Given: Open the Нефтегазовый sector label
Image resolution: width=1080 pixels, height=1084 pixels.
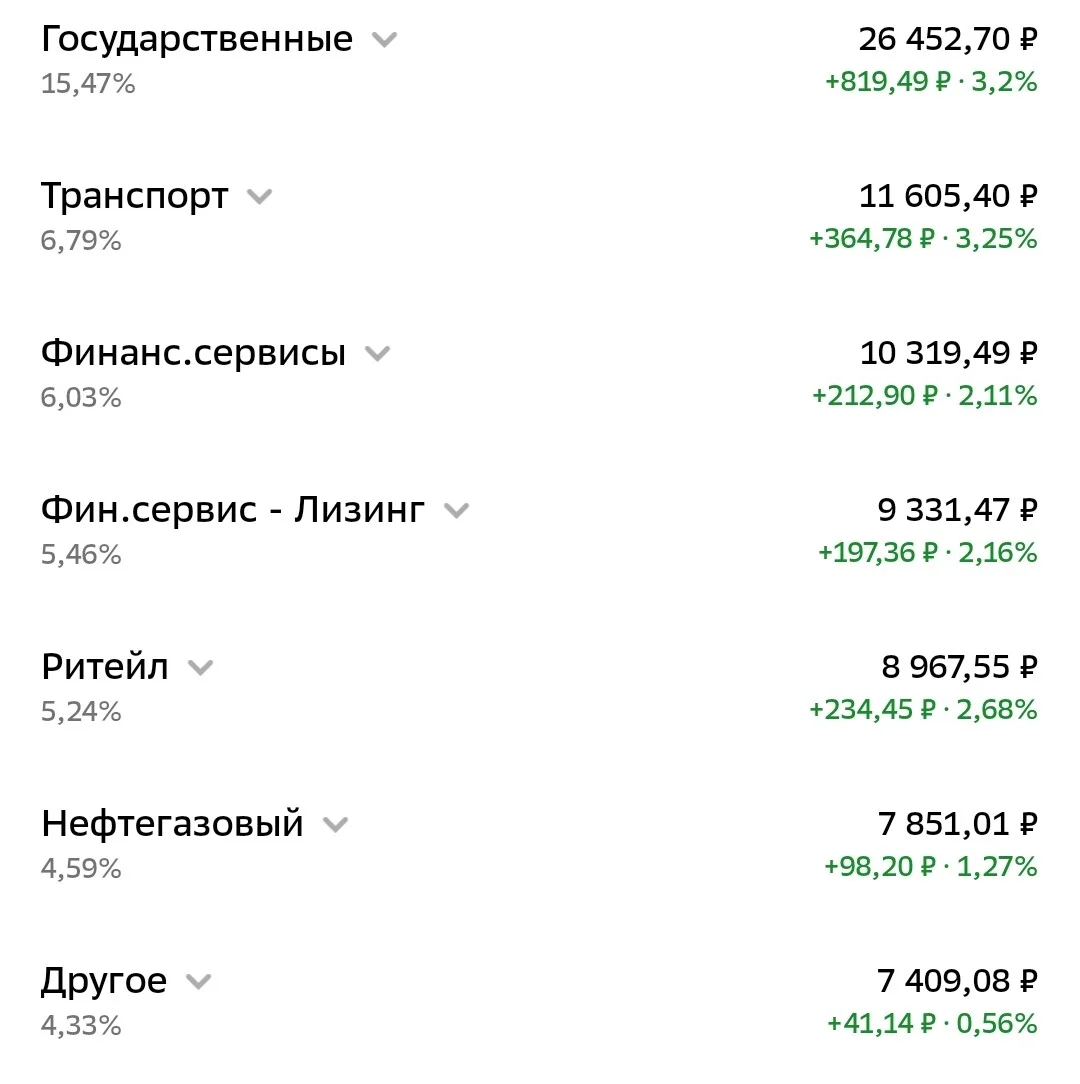Looking at the screenshot, I should click(172, 824).
